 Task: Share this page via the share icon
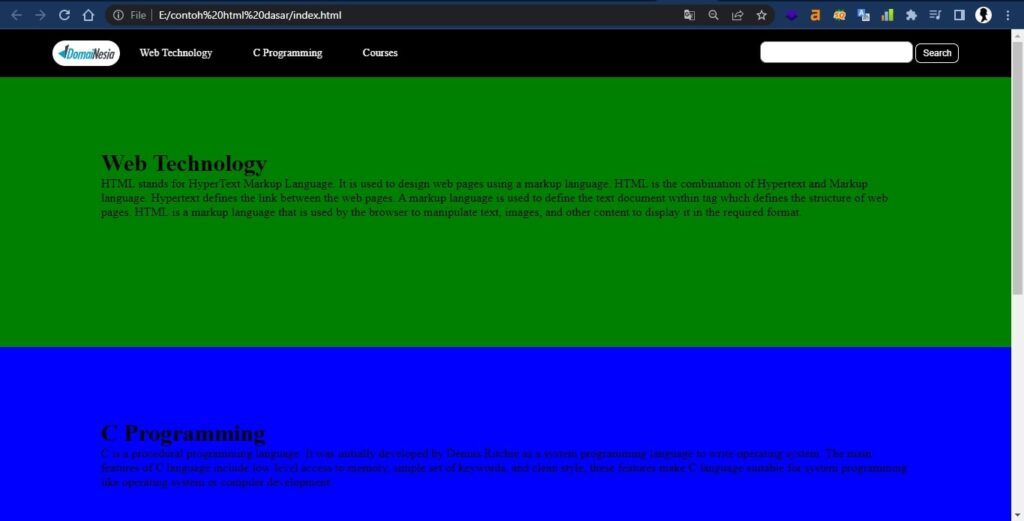pos(737,15)
